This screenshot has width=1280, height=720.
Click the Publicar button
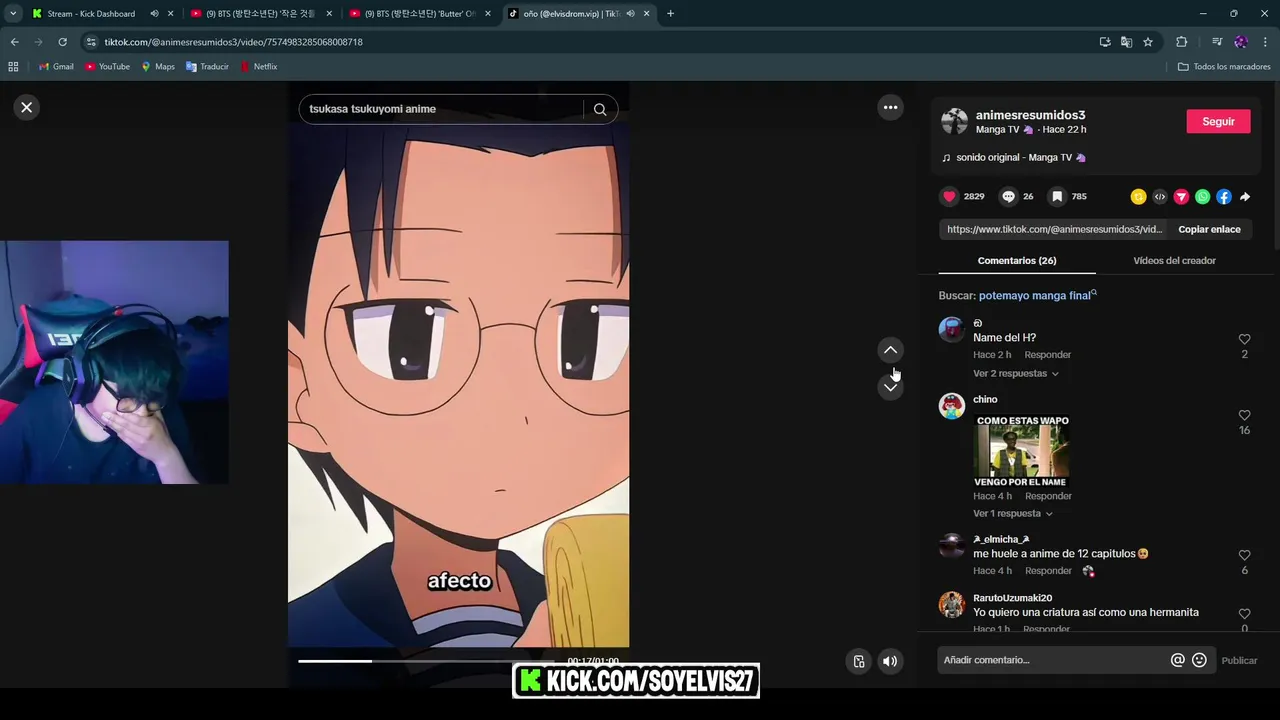point(1239,660)
